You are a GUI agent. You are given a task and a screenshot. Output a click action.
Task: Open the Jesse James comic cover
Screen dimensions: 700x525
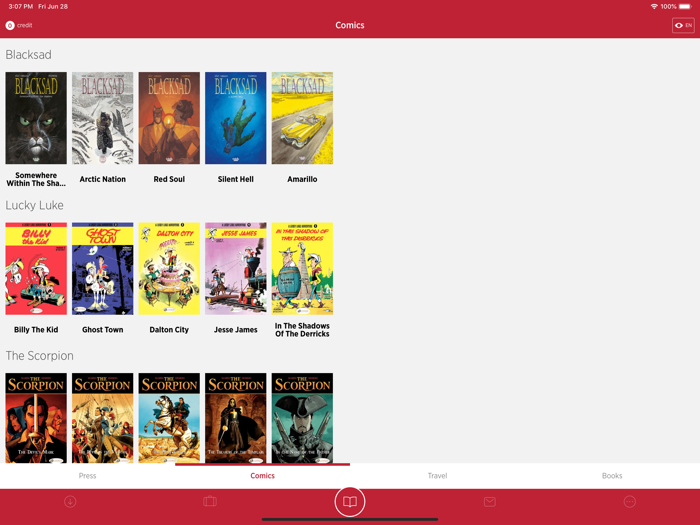pos(236,269)
